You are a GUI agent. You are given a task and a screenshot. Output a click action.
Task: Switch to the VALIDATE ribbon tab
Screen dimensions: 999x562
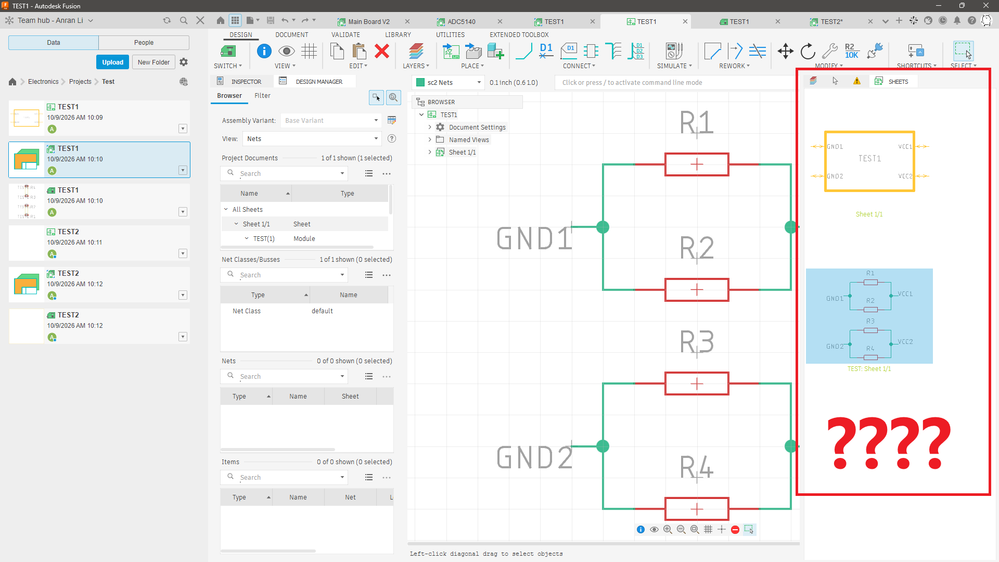click(345, 34)
